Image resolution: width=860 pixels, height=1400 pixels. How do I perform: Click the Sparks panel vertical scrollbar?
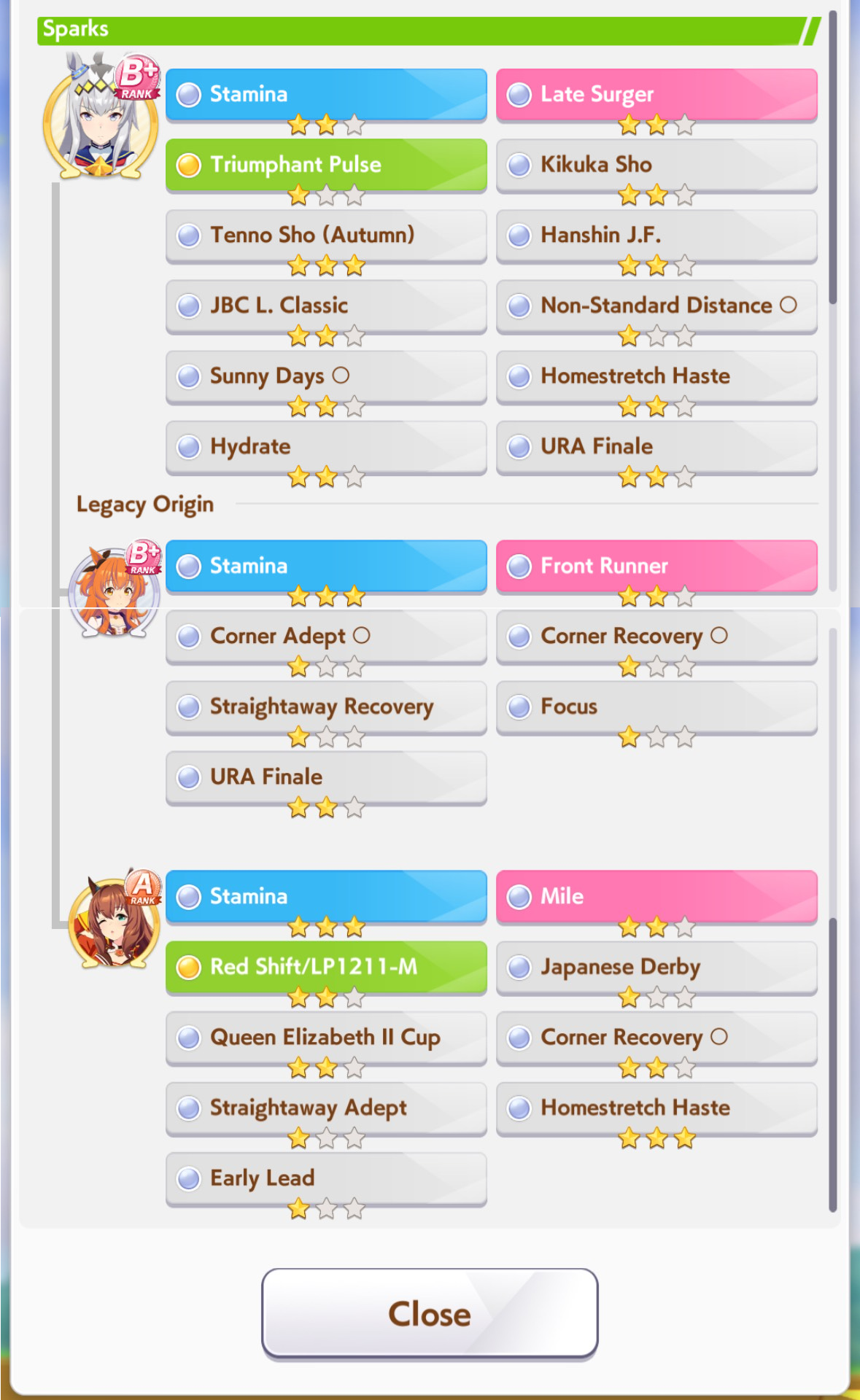pyautogui.click(x=832, y=157)
